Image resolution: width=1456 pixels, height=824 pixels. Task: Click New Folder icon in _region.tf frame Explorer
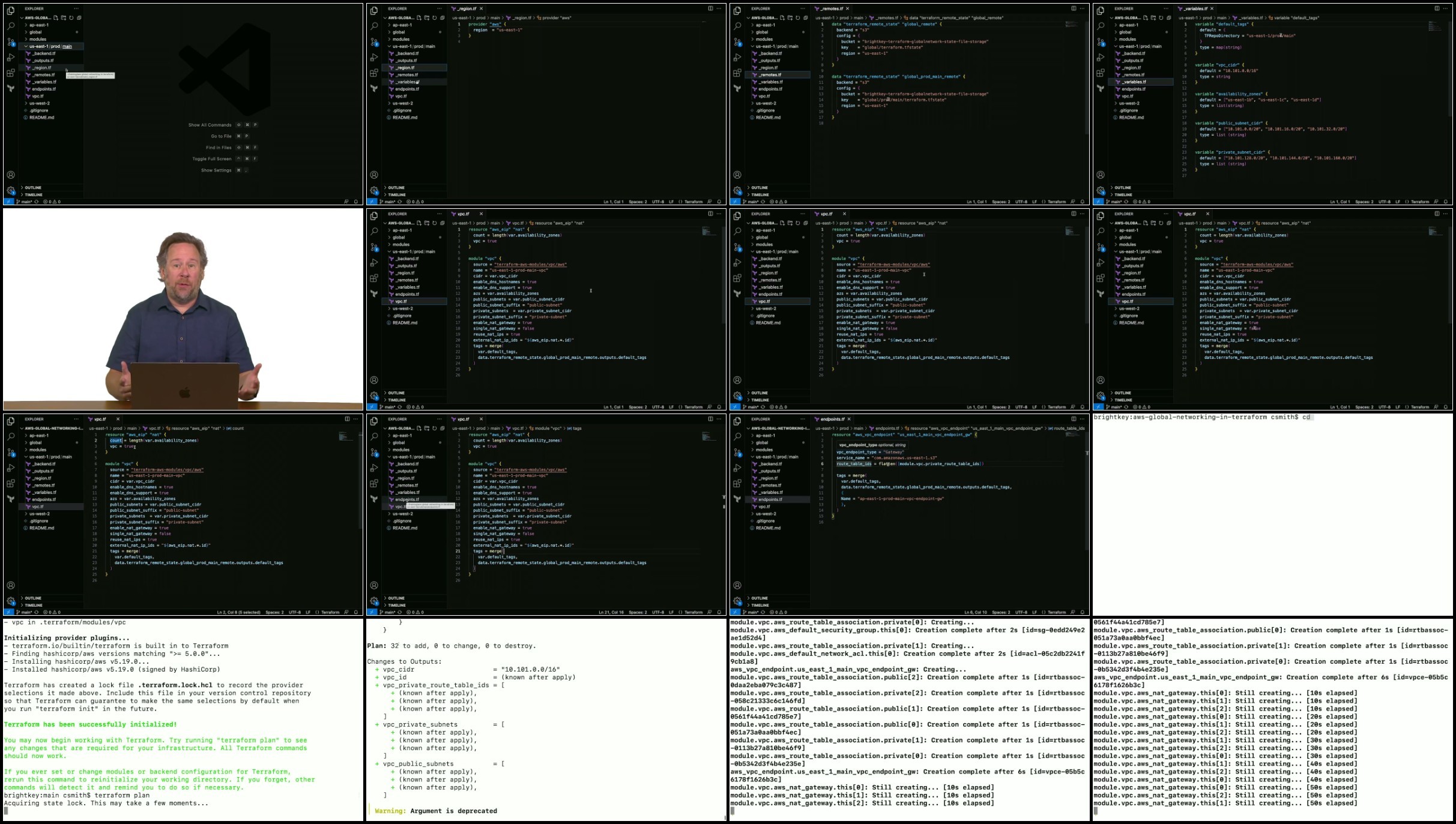(x=427, y=17)
